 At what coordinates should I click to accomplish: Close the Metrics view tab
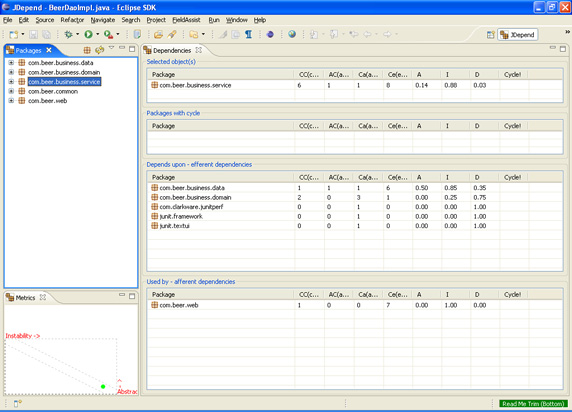coord(43,297)
